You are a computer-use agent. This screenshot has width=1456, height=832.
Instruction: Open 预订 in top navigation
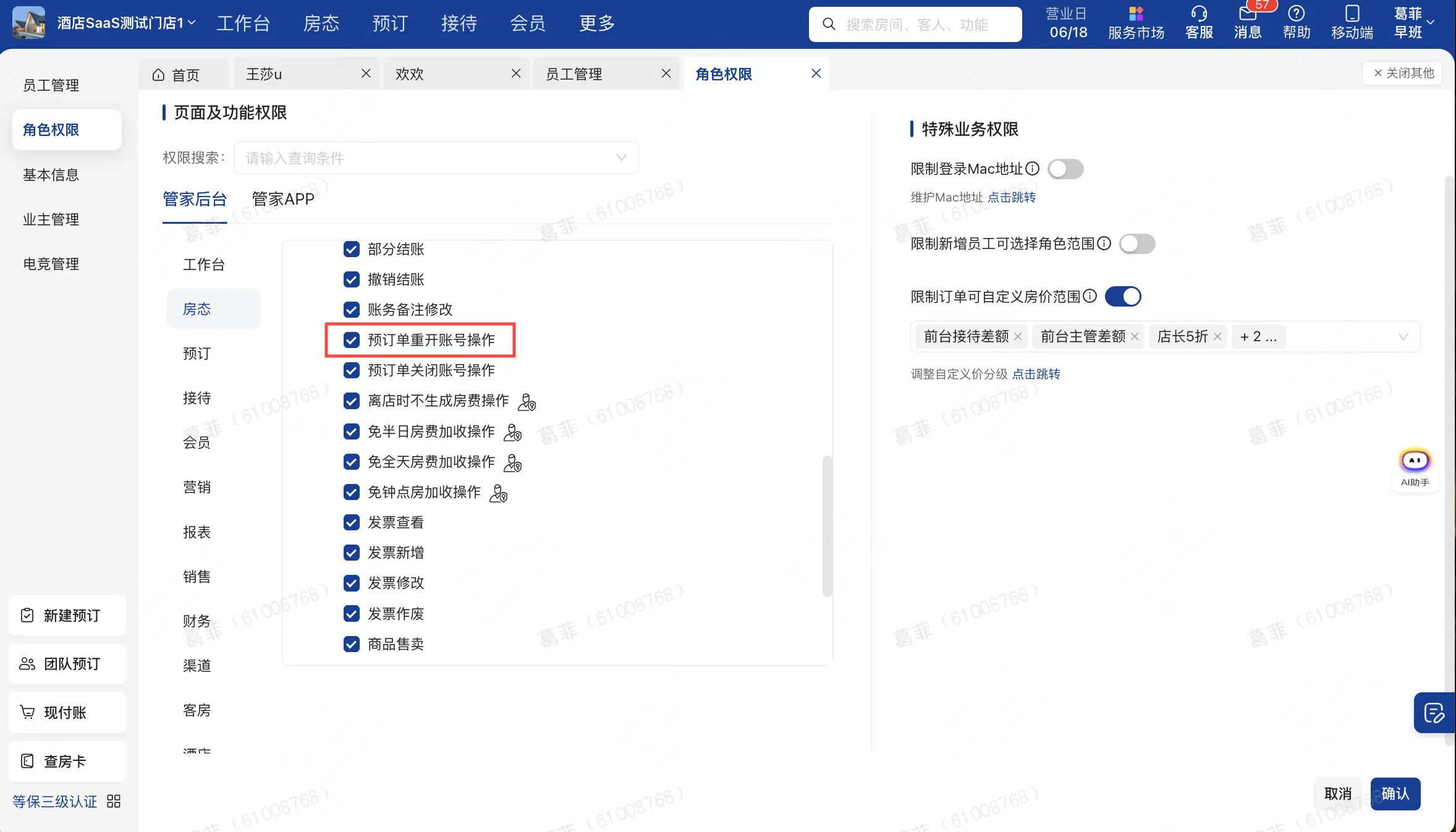(x=390, y=23)
